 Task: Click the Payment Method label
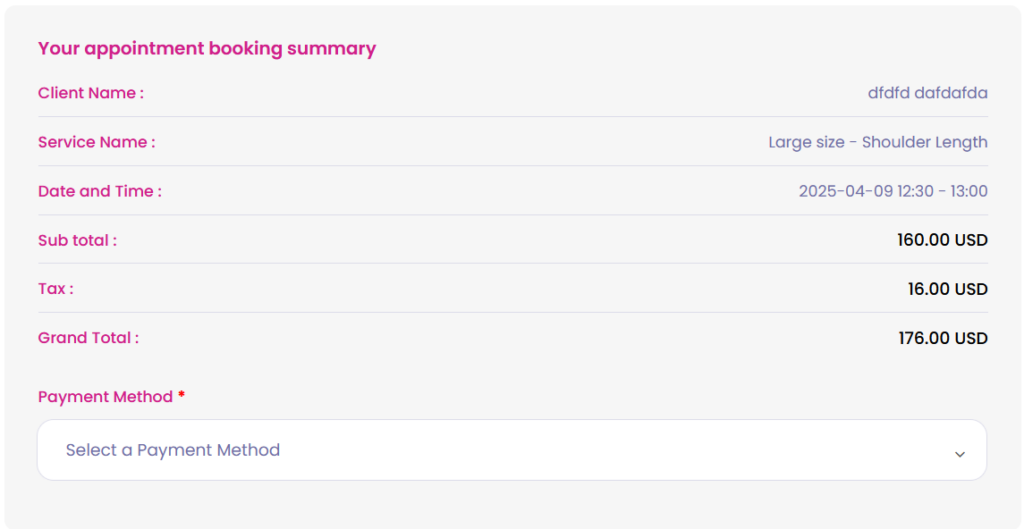click(x=105, y=396)
